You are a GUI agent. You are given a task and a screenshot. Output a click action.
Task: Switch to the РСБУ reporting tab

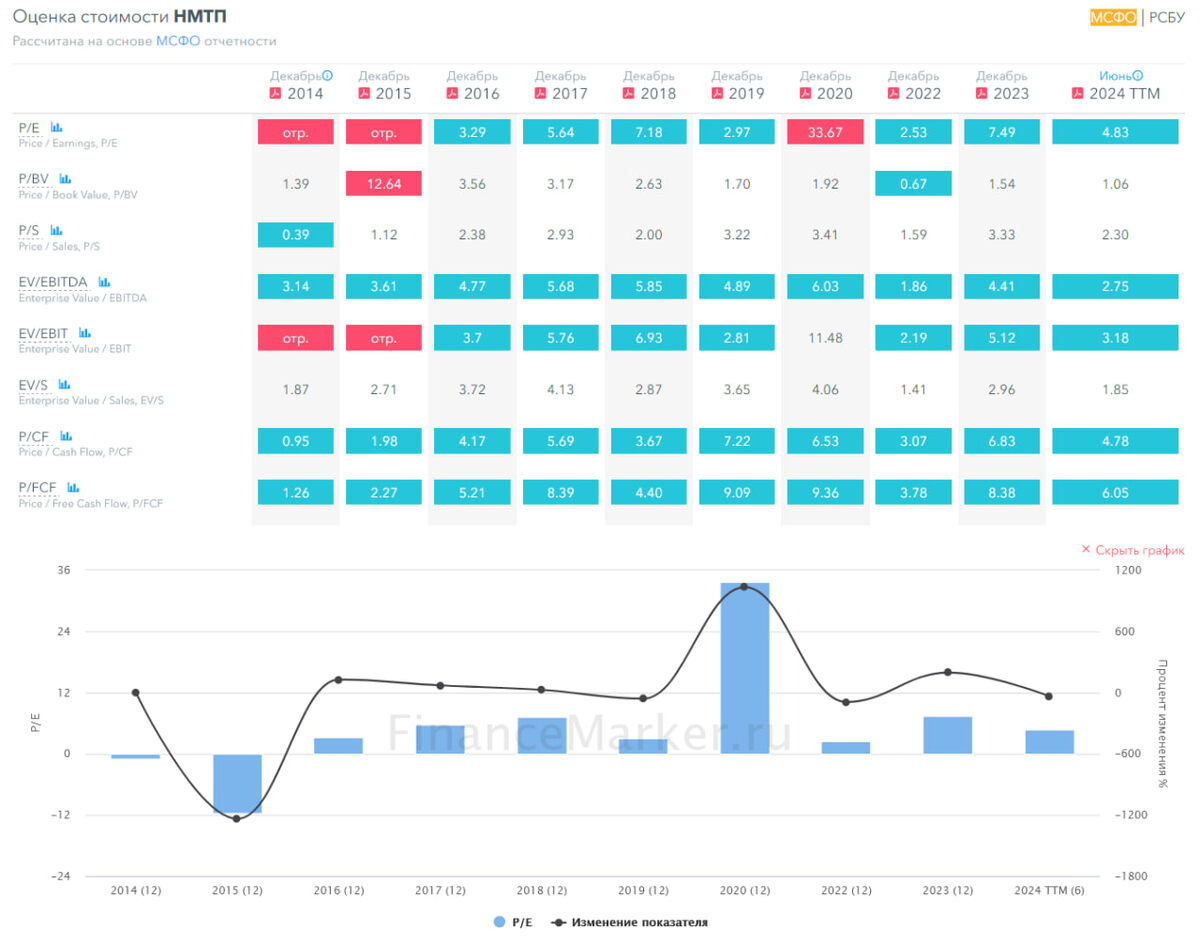[x=1167, y=16]
